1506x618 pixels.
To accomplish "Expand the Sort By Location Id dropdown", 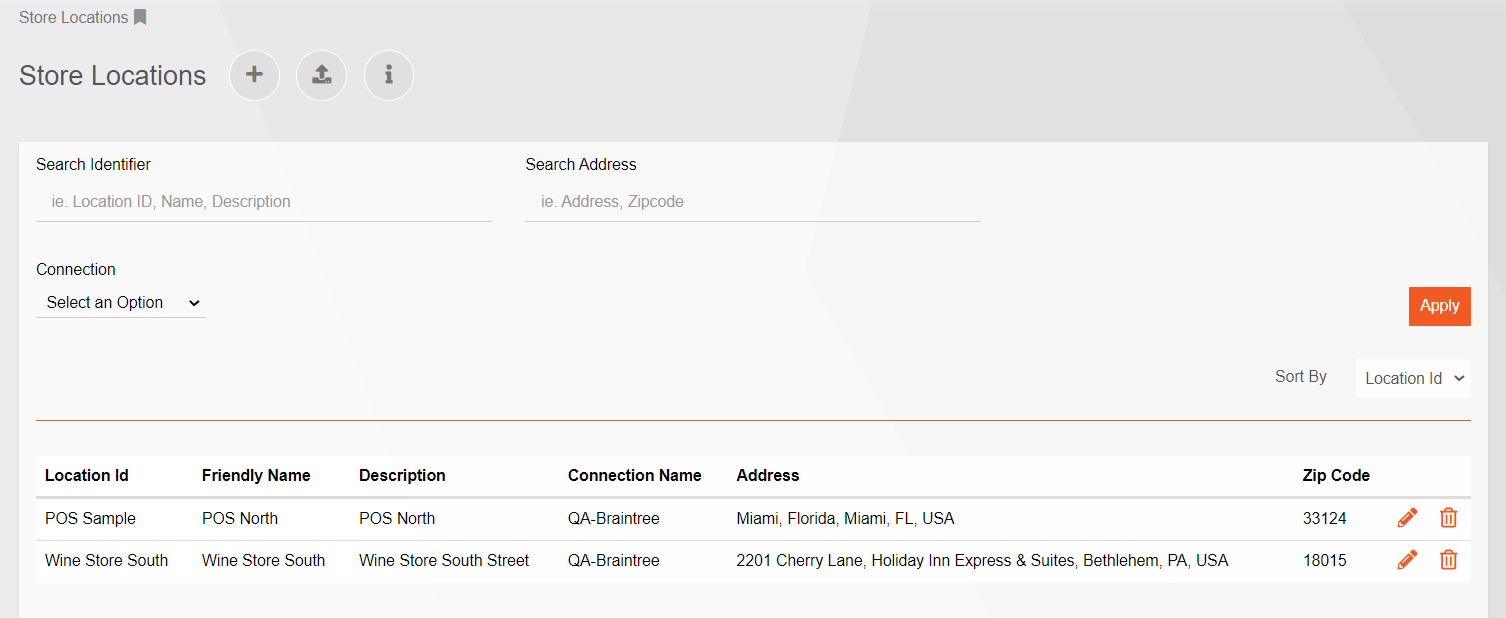I will tap(1413, 378).
